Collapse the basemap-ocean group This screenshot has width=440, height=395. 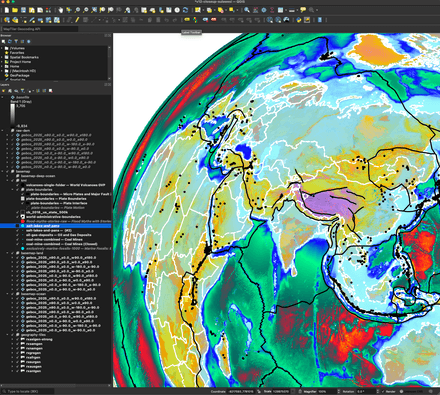(x=7, y=294)
